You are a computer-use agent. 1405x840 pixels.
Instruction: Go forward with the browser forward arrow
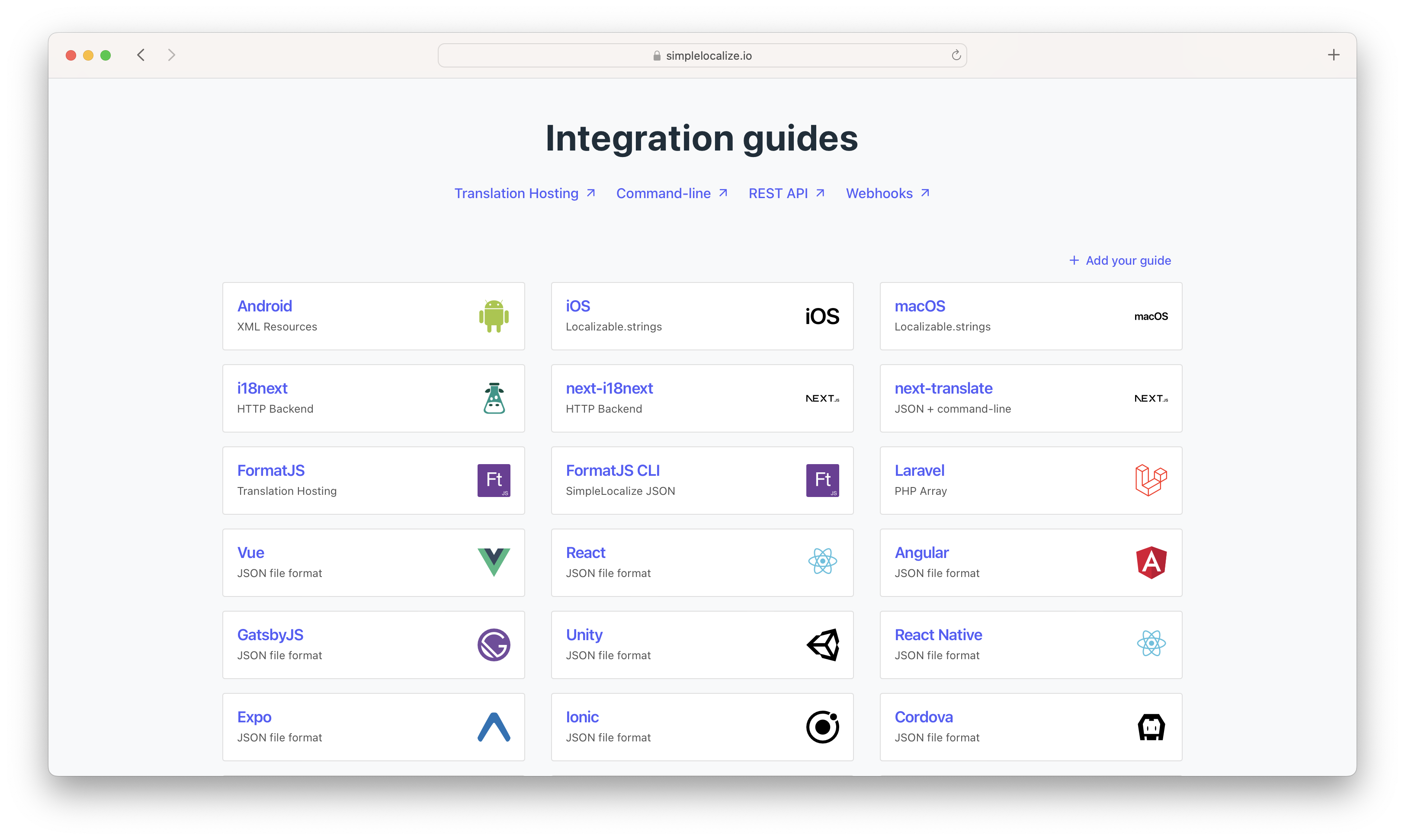point(172,55)
